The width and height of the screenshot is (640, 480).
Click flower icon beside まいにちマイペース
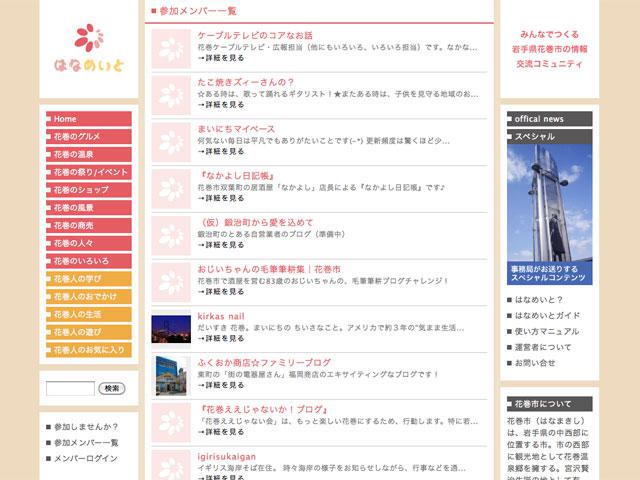click(x=171, y=142)
